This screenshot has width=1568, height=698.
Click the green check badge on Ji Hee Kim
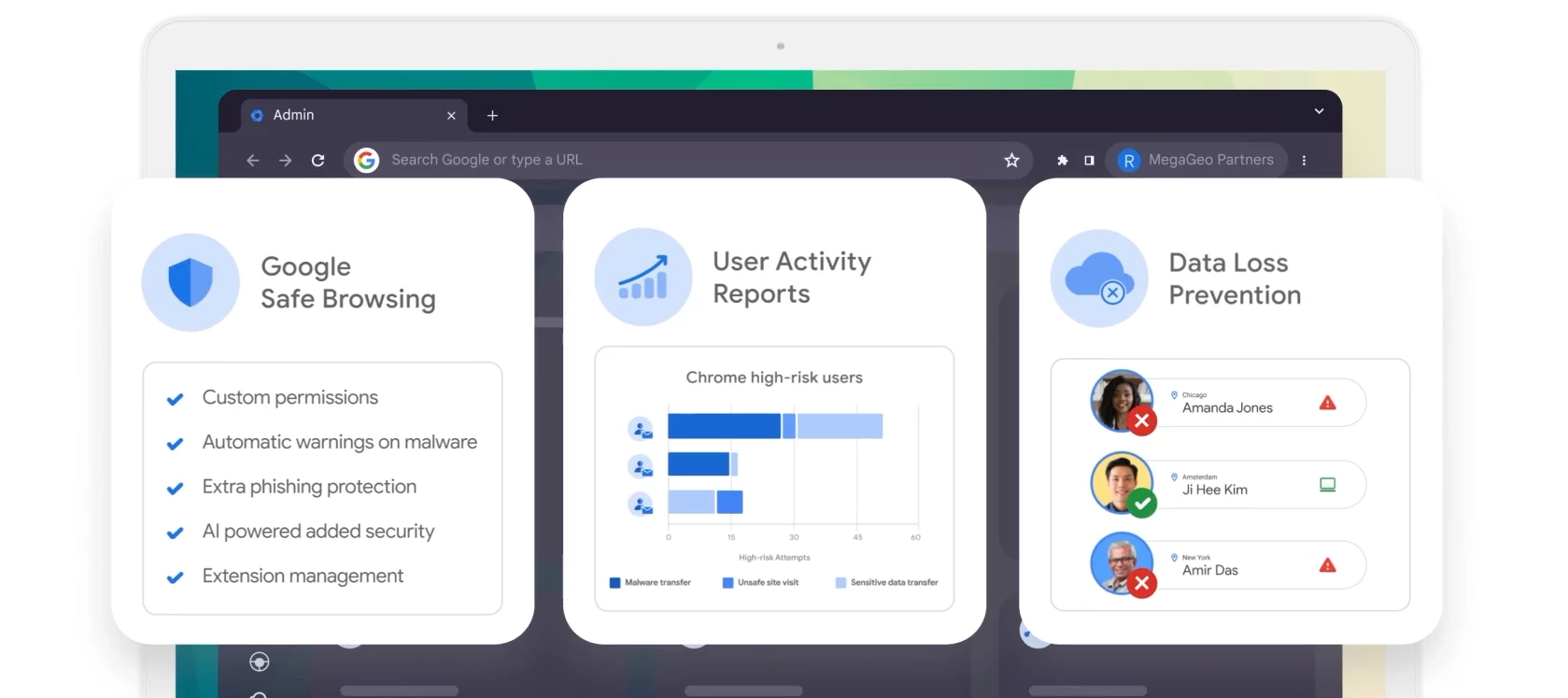coord(1141,503)
